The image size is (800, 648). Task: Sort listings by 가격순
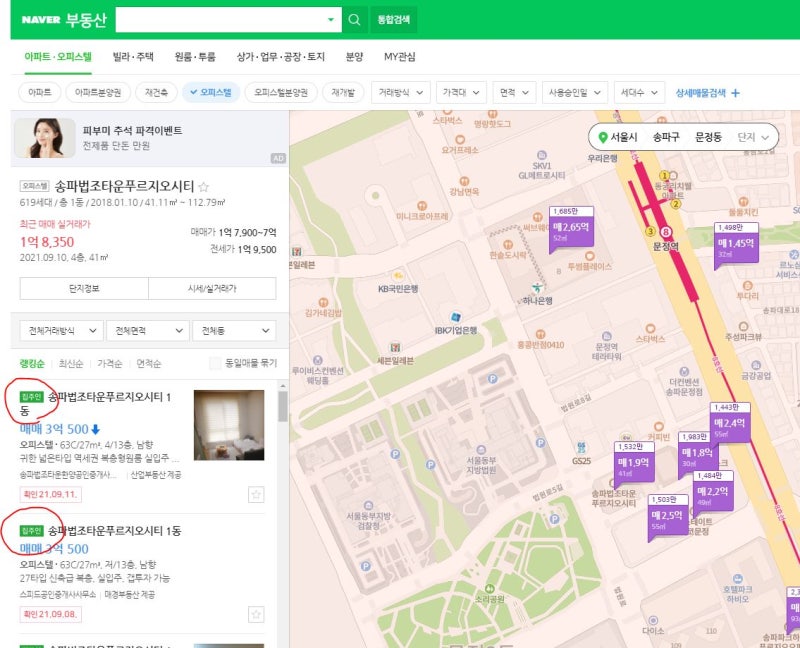[110, 363]
